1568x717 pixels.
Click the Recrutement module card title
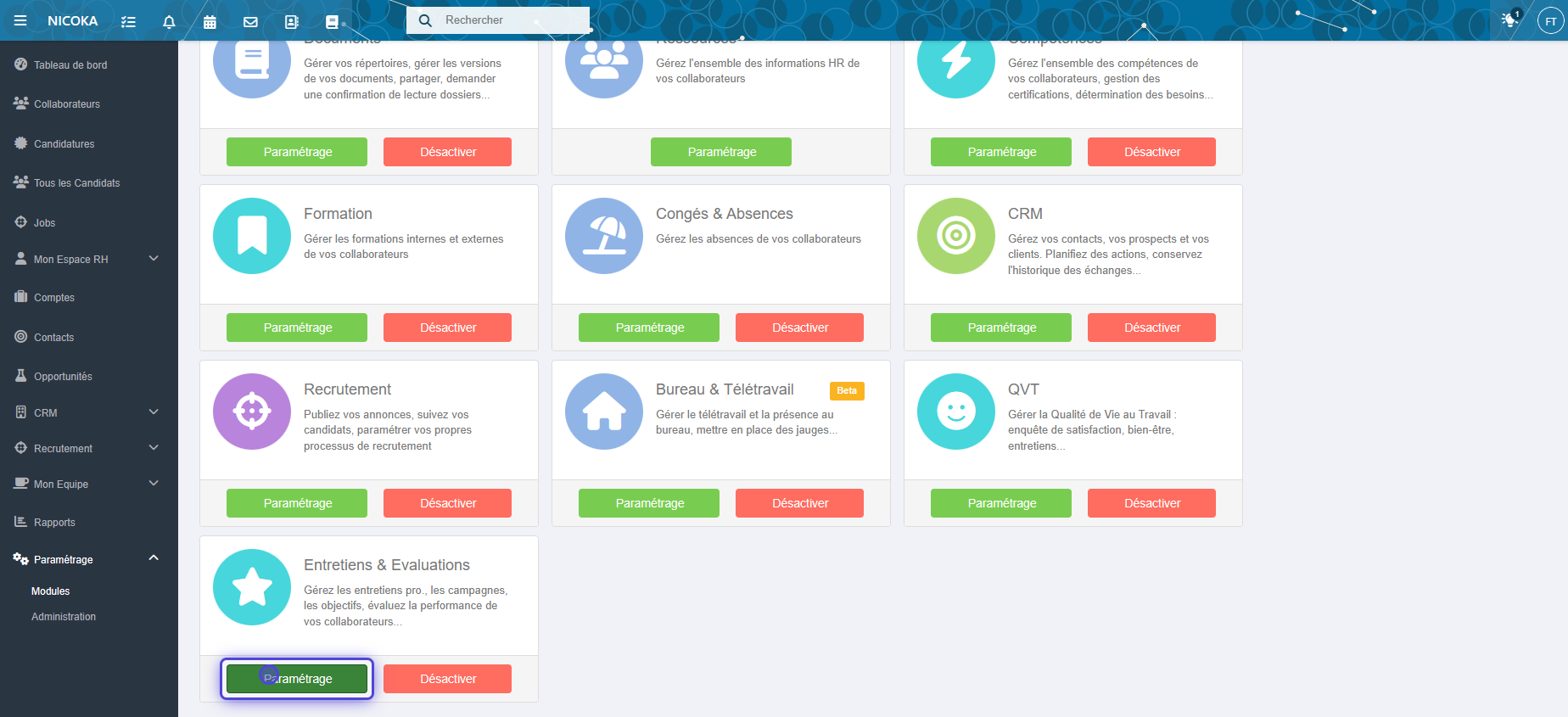(x=348, y=389)
